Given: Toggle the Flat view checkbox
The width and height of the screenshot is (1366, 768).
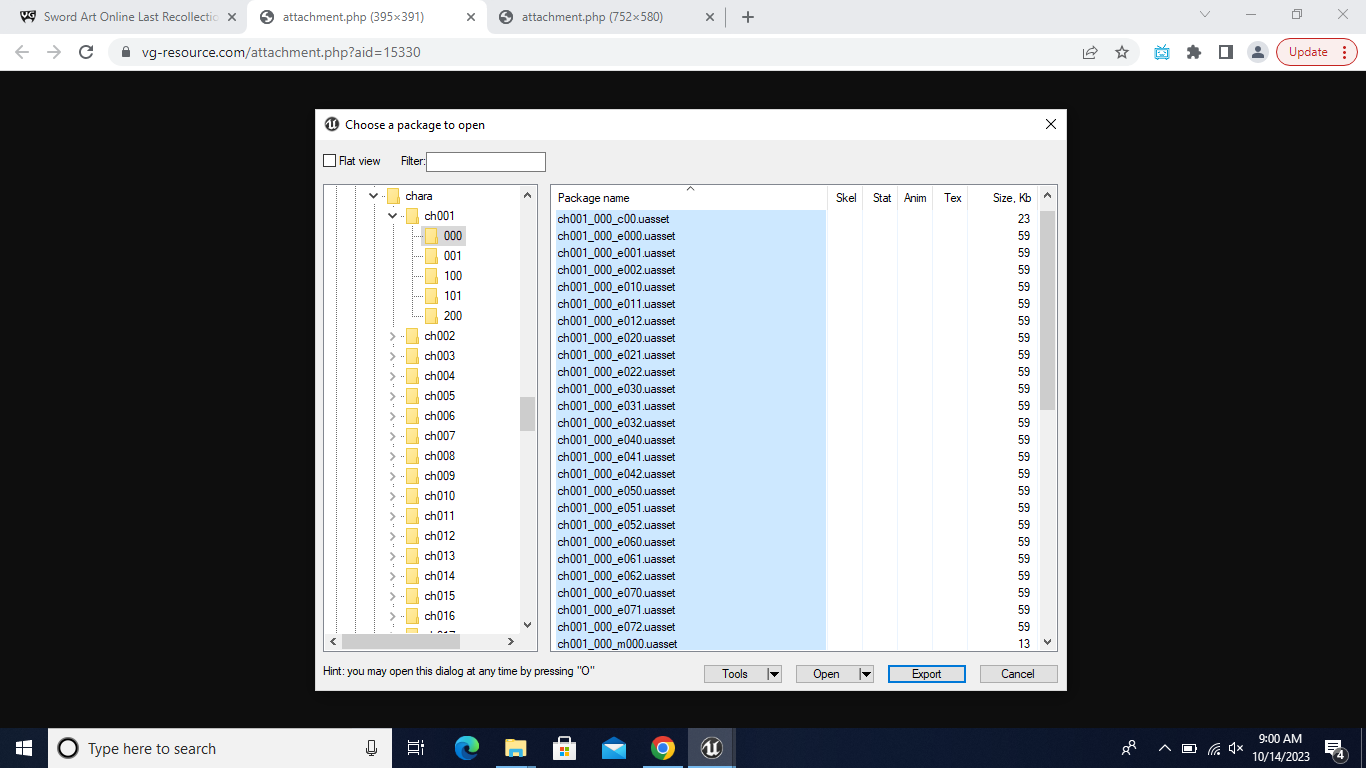Looking at the screenshot, I should pyautogui.click(x=330, y=161).
